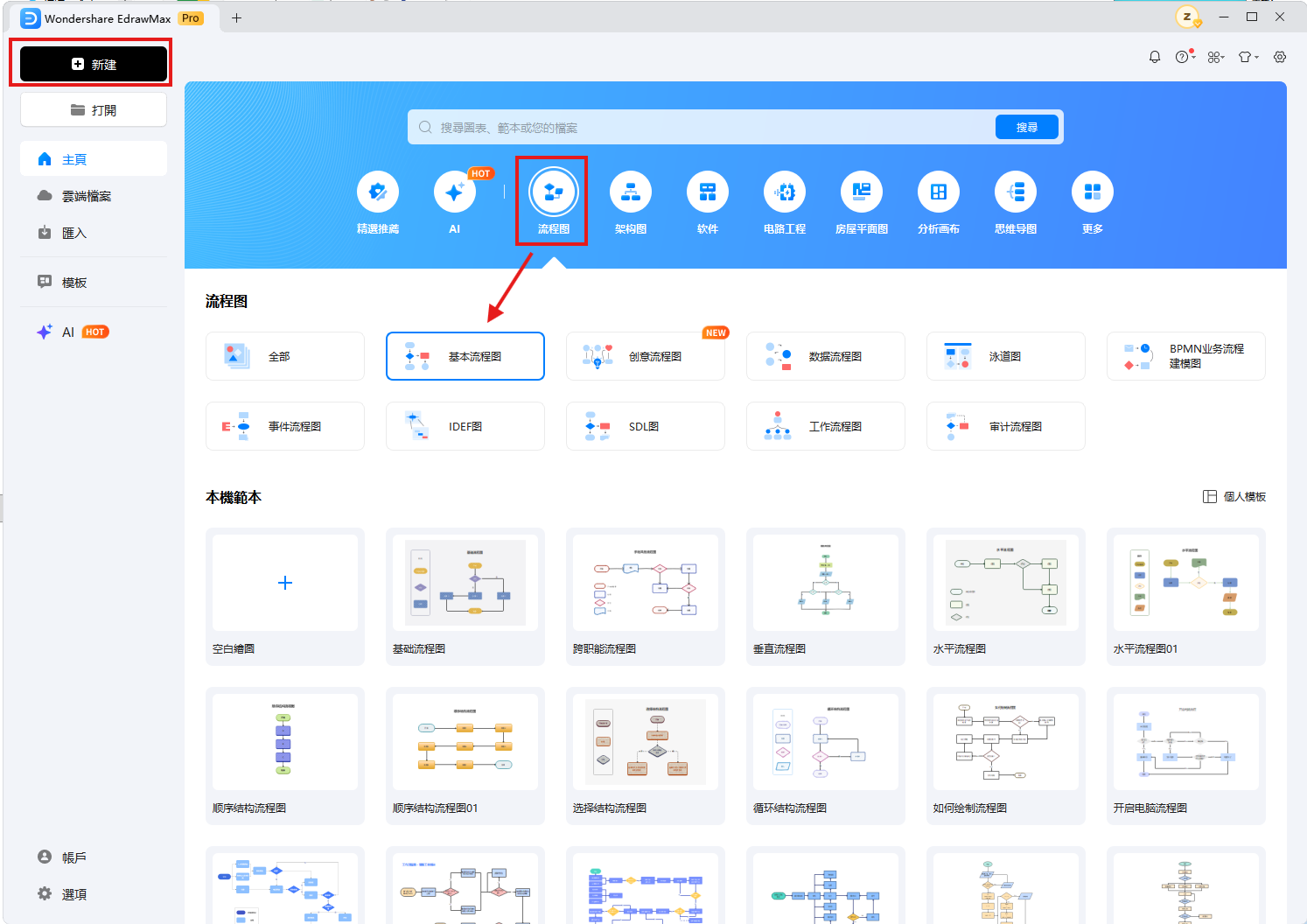Open 模板 in the sidebar
1307x924 pixels.
[94, 283]
